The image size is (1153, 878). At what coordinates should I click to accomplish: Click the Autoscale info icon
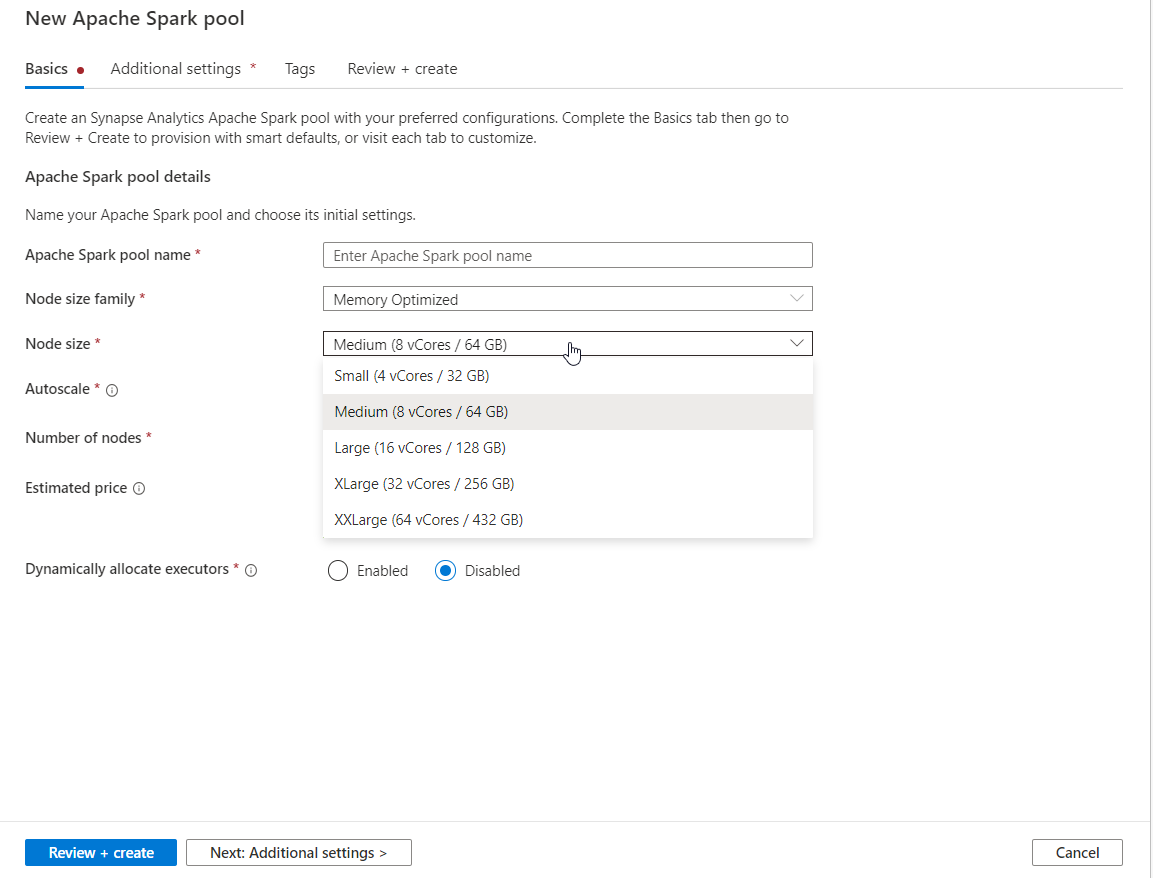110,389
